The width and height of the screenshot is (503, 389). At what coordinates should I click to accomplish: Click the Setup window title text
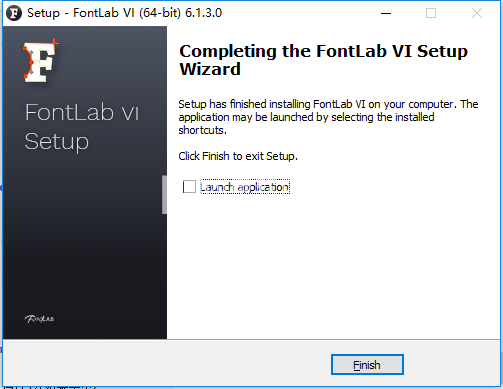(x=124, y=13)
